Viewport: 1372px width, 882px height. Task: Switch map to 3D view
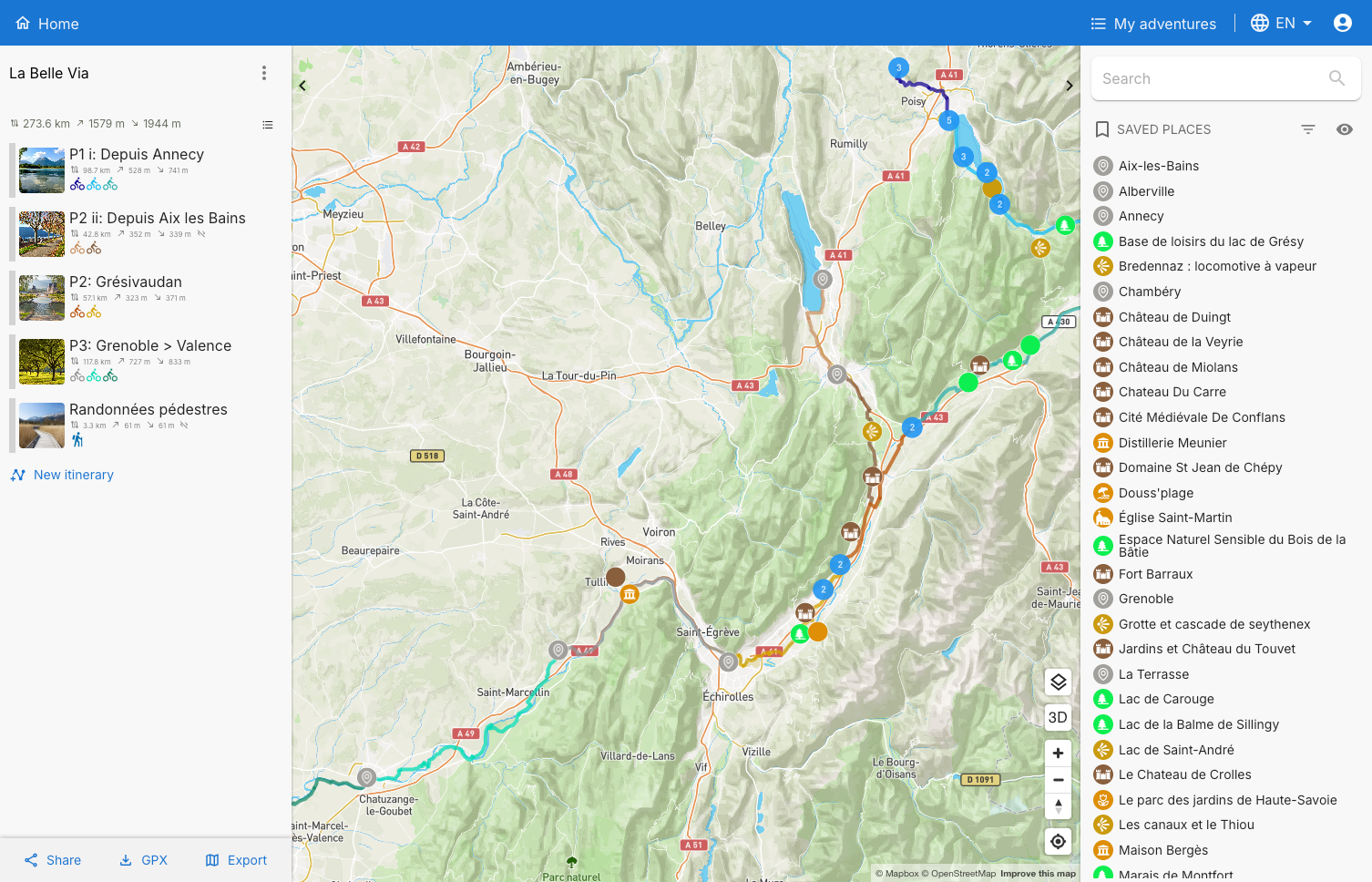pyautogui.click(x=1058, y=717)
